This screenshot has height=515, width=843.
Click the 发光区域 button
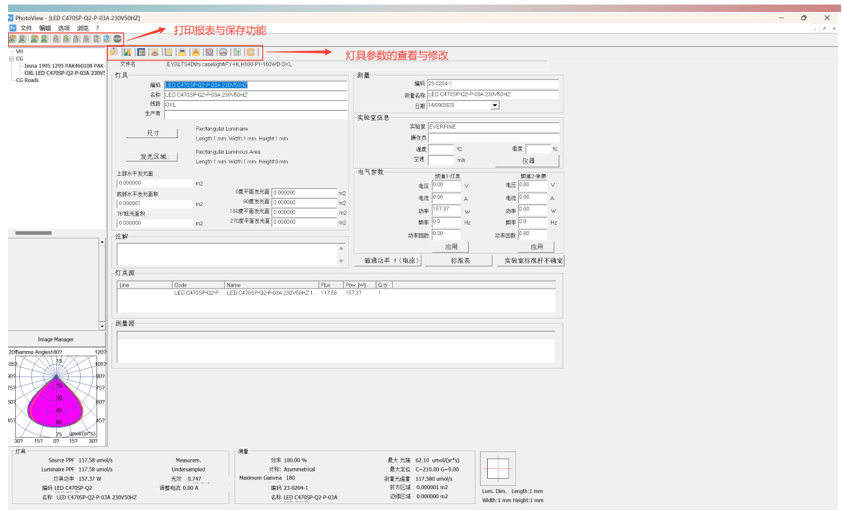(152, 156)
